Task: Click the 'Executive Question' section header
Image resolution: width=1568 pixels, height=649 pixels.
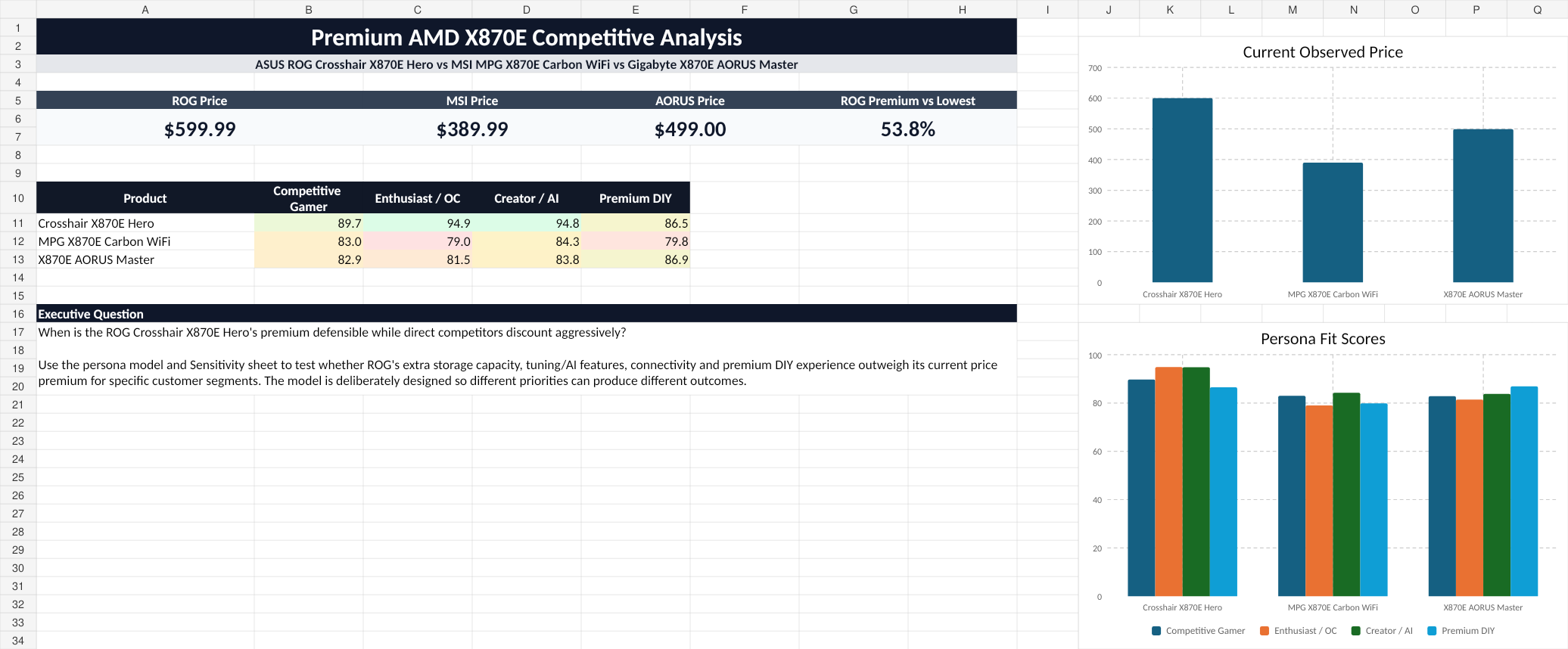Action: pyautogui.click(x=527, y=314)
